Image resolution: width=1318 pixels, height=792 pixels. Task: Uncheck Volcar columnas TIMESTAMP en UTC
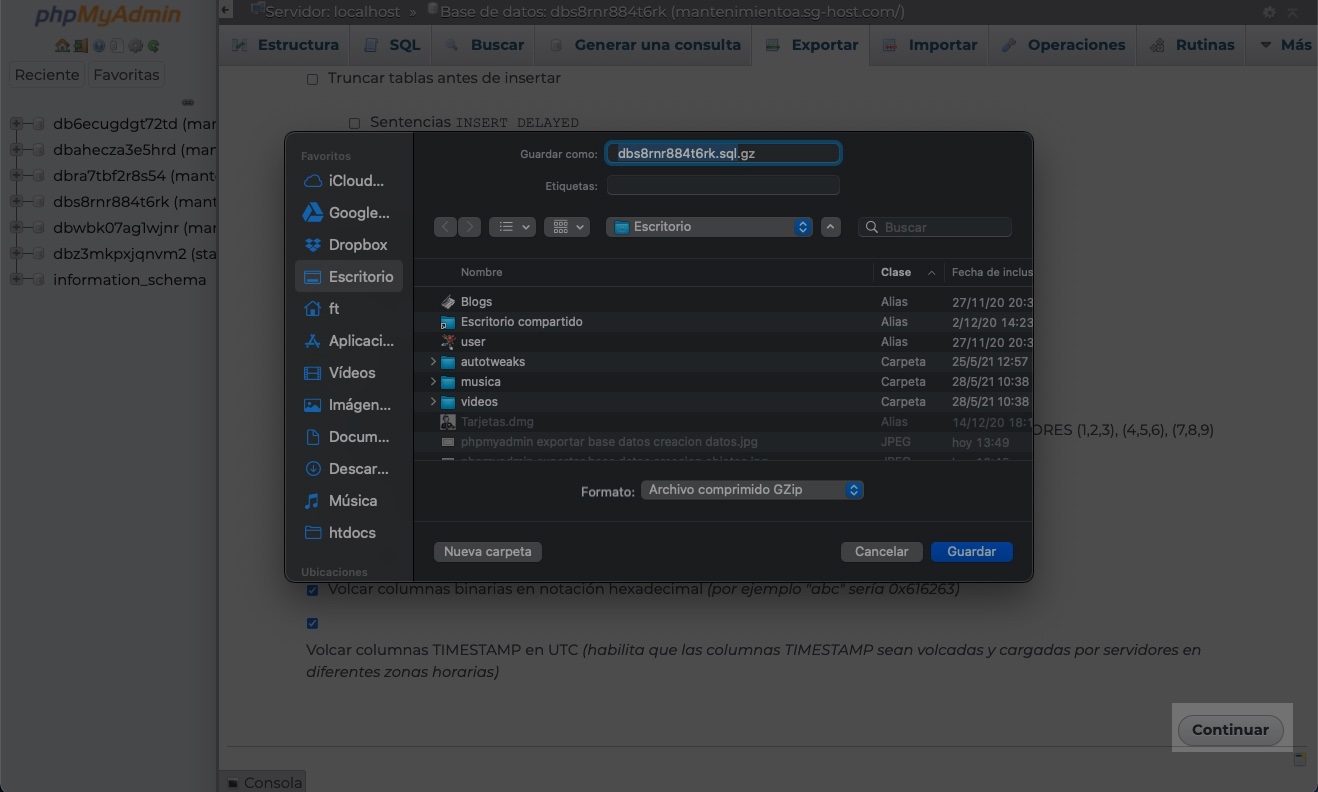point(312,623)
